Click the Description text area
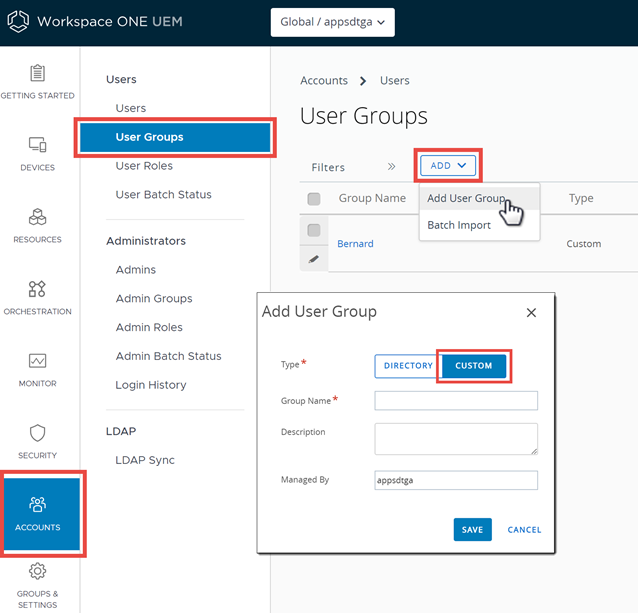 [456, 439]
